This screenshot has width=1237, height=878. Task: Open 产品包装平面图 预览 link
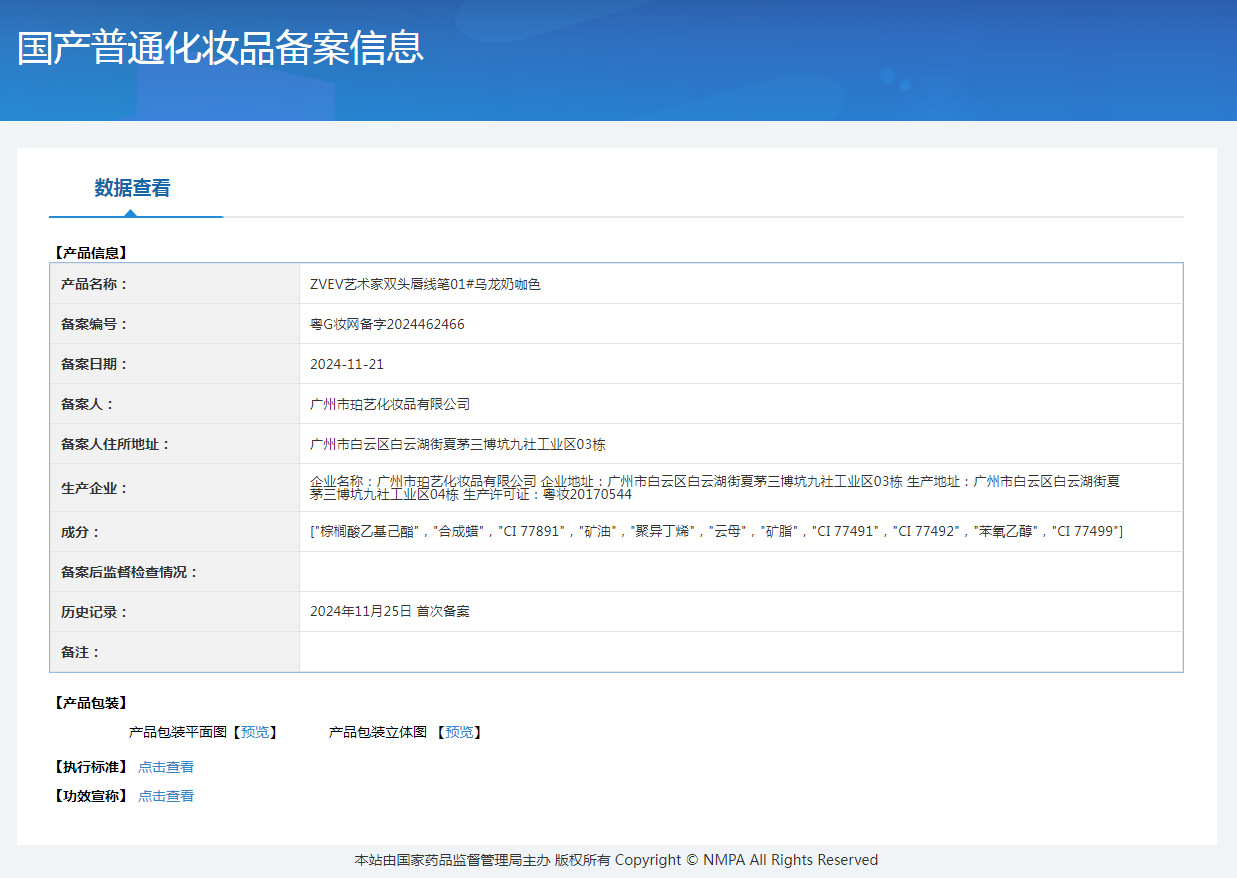click(x=255, y=732)
